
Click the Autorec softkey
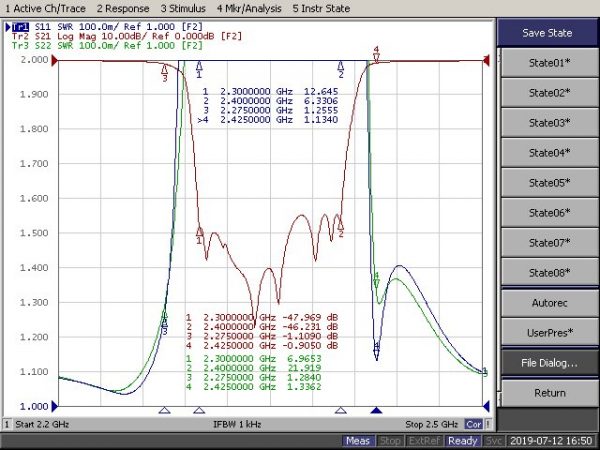coord(548,302)
